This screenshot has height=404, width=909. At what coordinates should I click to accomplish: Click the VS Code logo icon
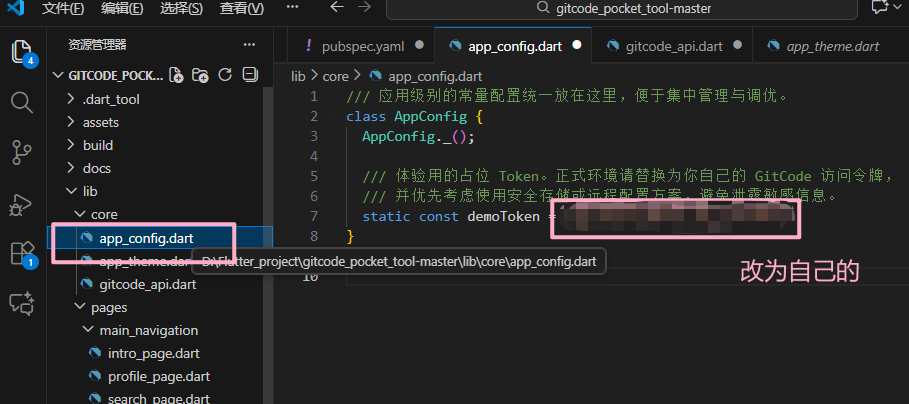pyautogui.click(x=16, y=8)
